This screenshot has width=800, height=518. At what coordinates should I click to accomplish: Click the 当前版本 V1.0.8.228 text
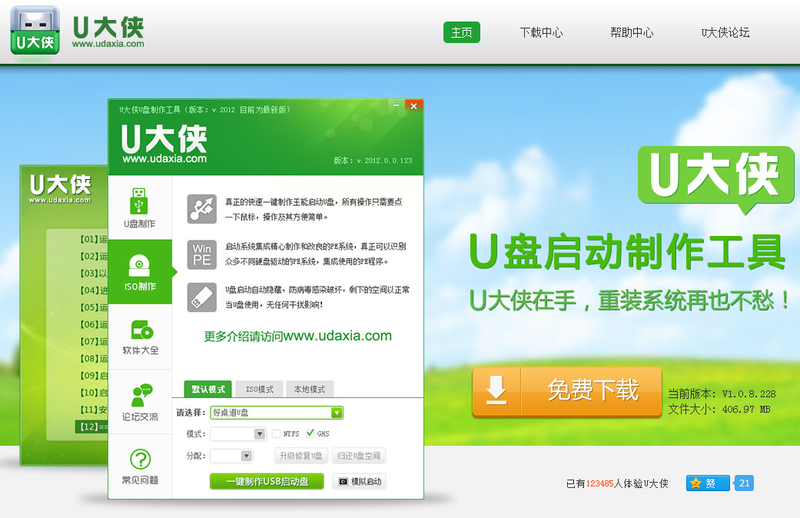pos(722,393)
